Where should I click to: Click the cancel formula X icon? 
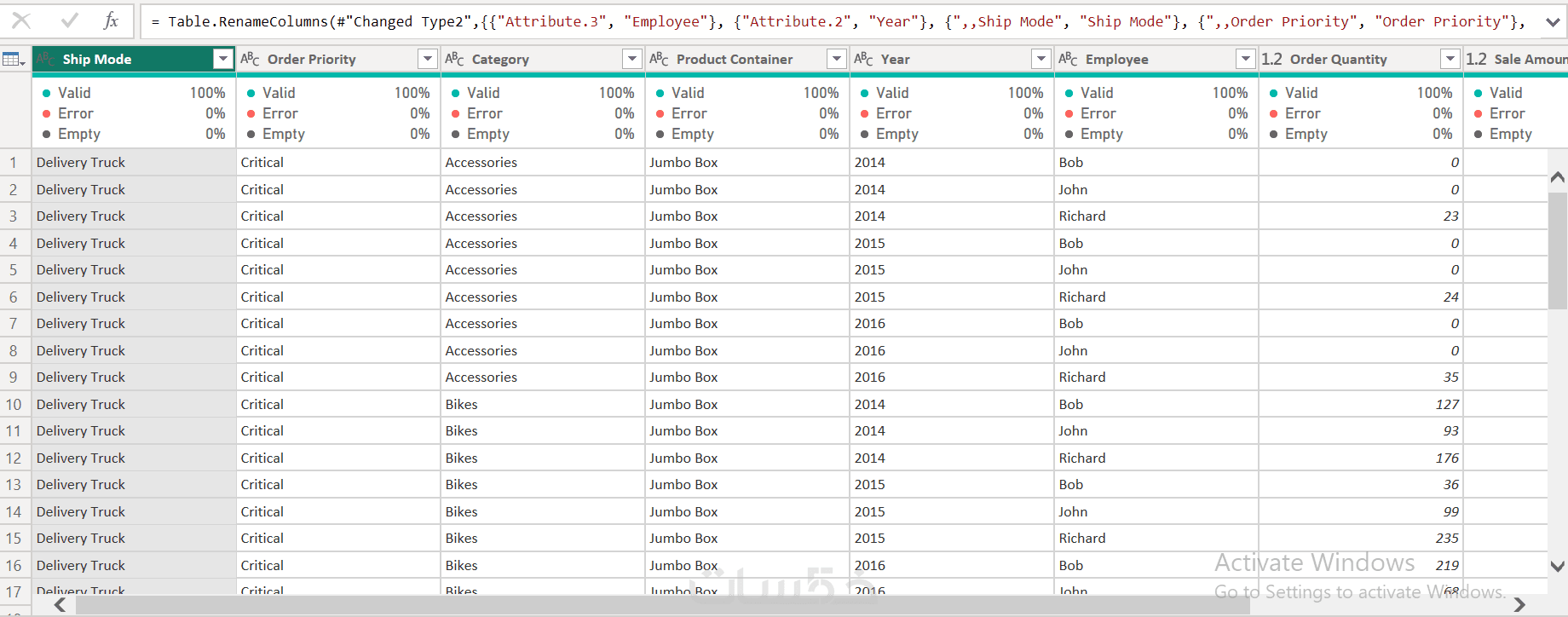pos(21,20)
